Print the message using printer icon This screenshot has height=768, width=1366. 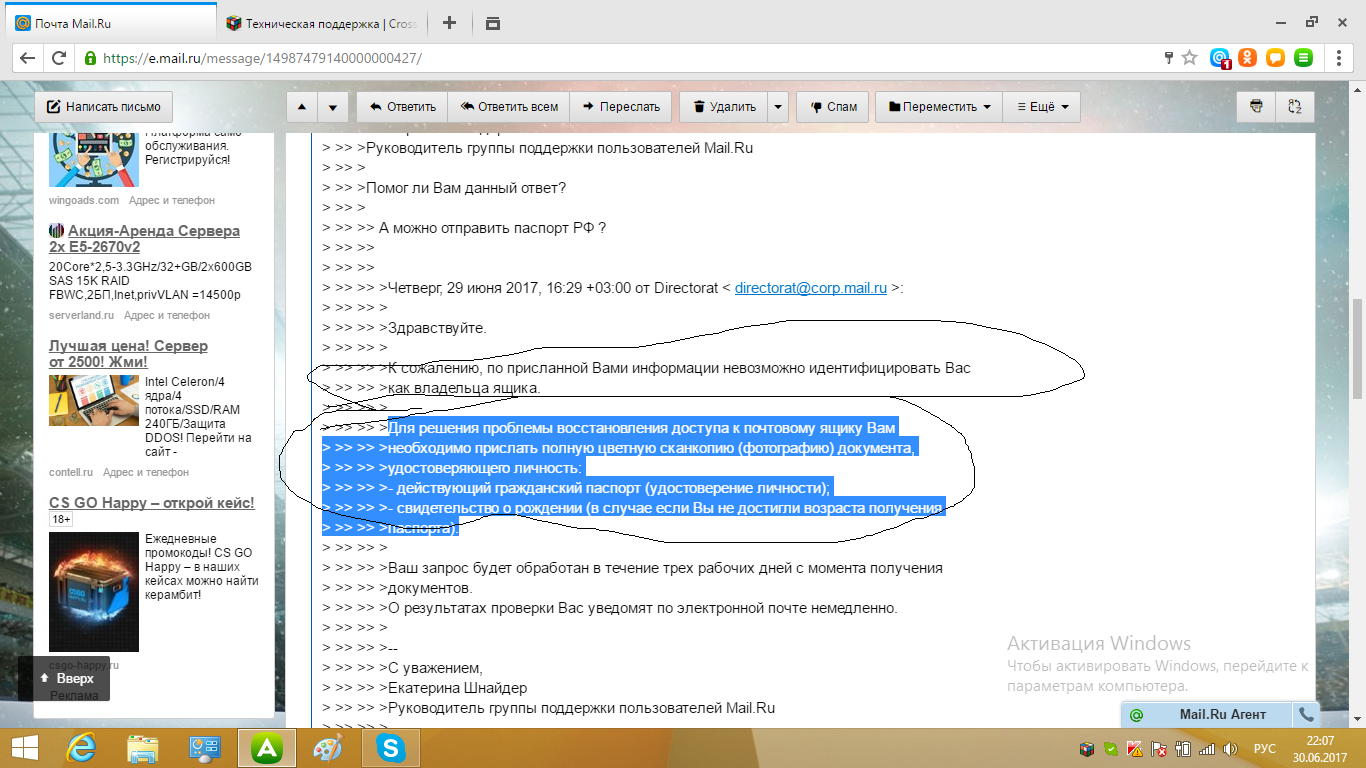pyautogui.click(x=1257, y=107)
